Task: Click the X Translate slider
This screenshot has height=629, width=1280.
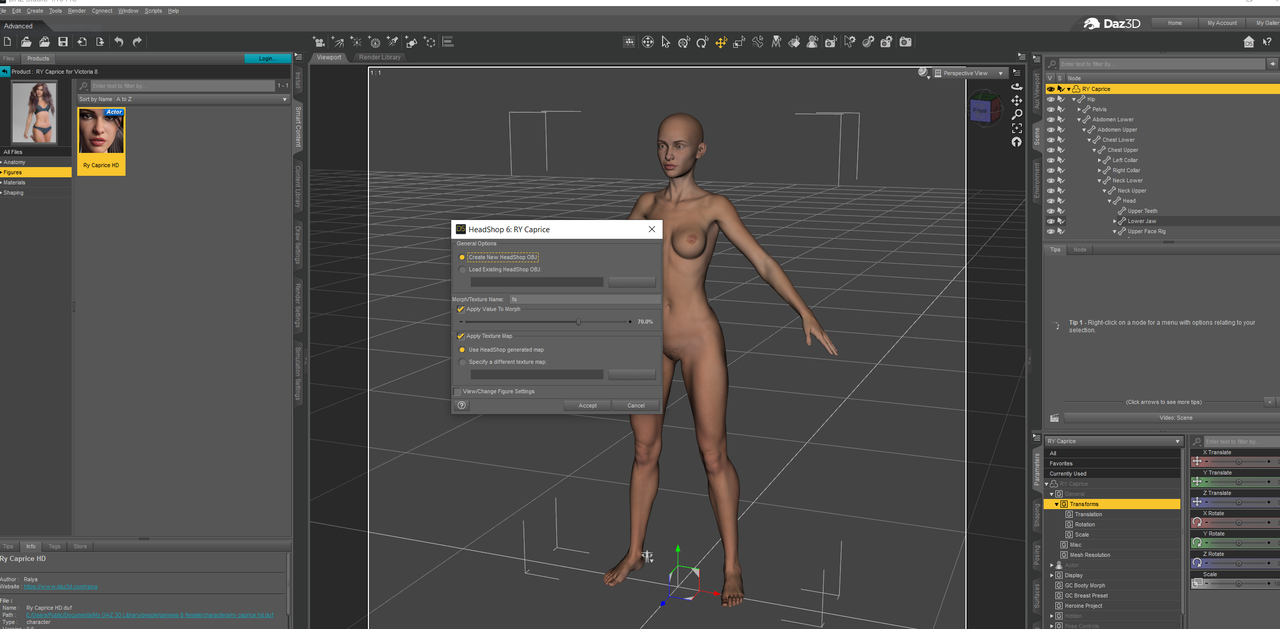Action: click(1240, 461)
